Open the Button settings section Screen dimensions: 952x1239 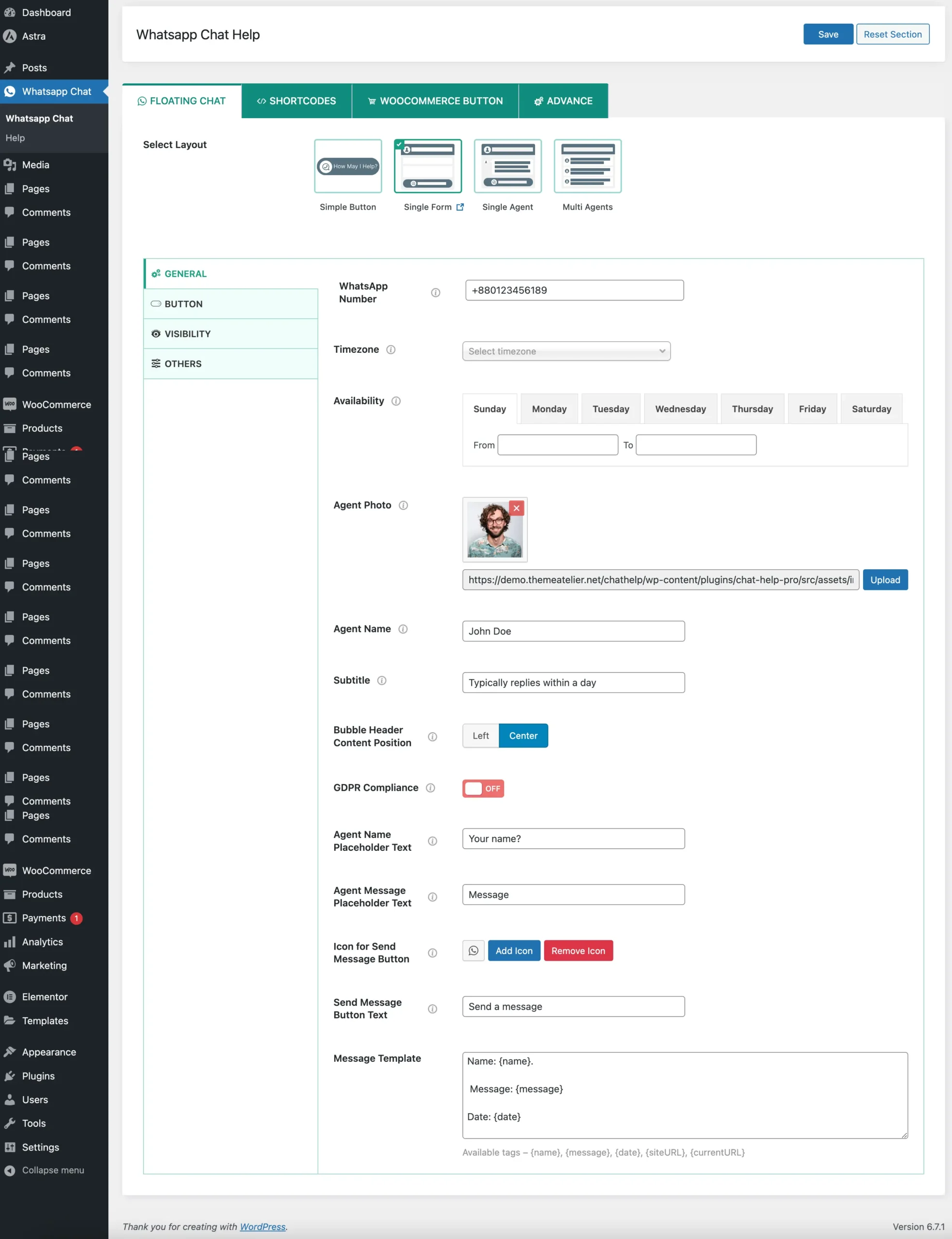coord(231,304)
